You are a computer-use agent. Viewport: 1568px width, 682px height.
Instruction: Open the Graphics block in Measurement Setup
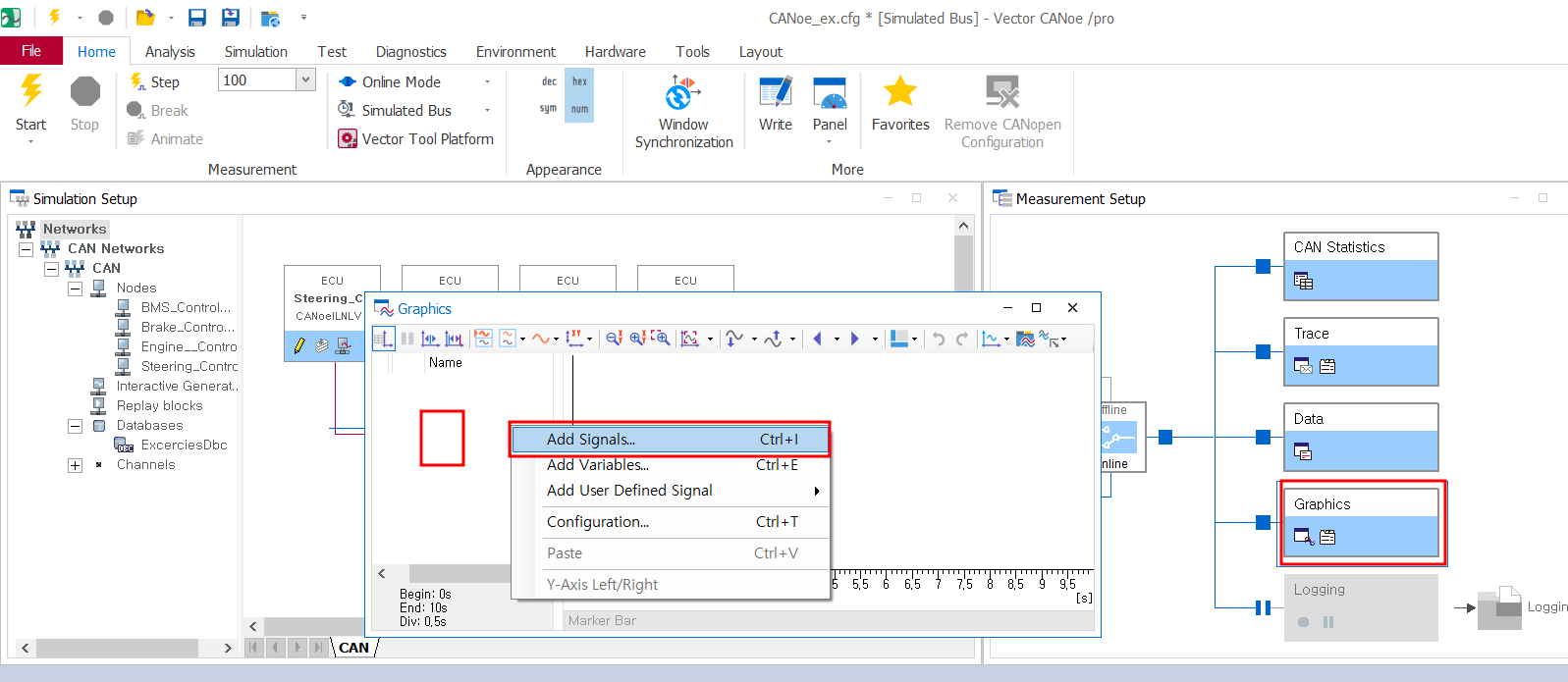click(1361, 522)
